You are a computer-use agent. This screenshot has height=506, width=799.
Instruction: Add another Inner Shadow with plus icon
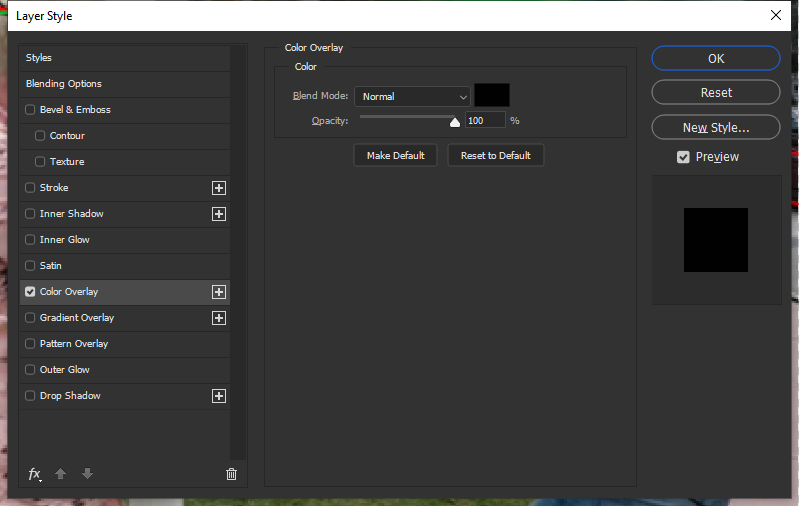coord(219,214)
